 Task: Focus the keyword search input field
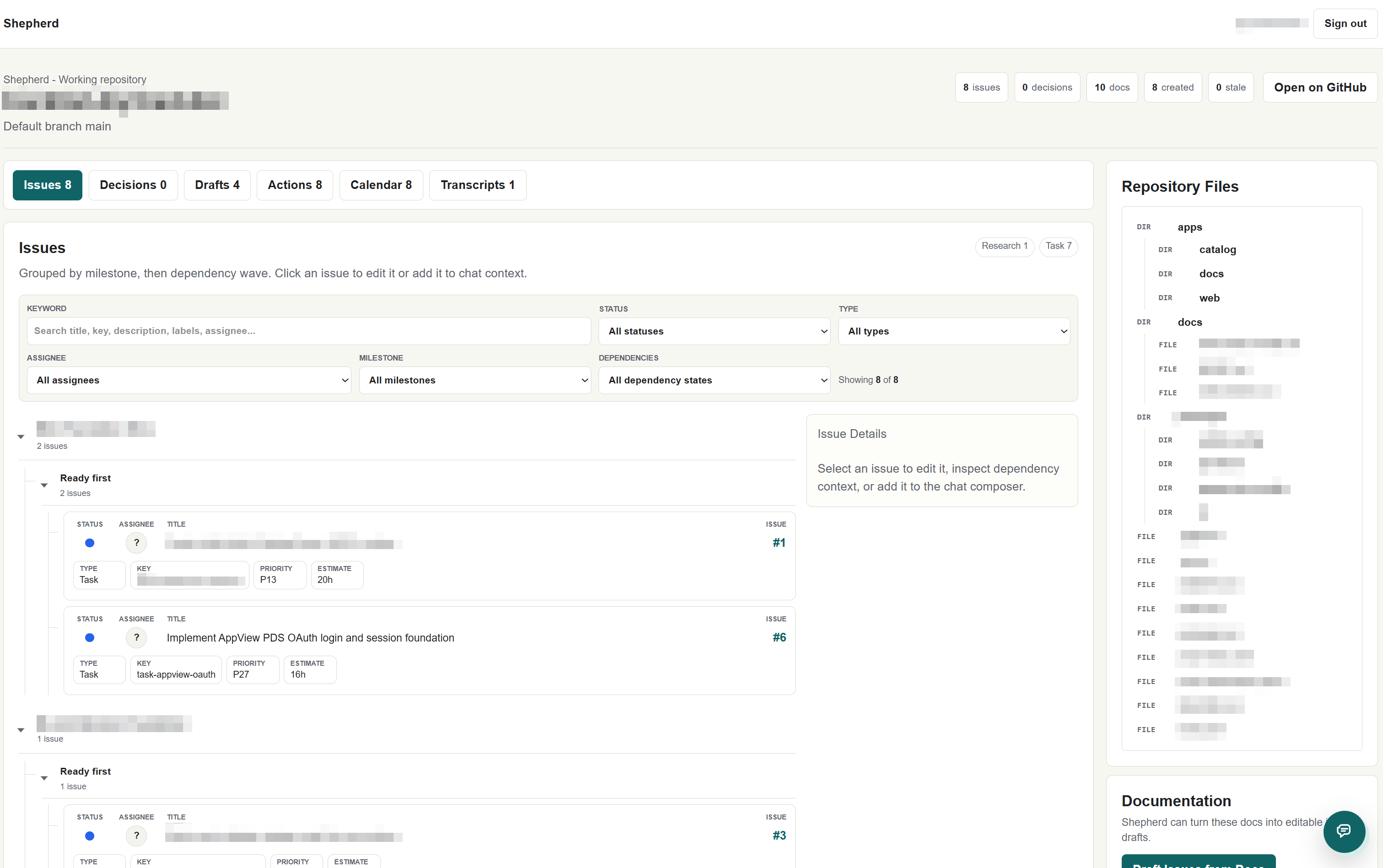pyautogui.click(x=309, y=331)
